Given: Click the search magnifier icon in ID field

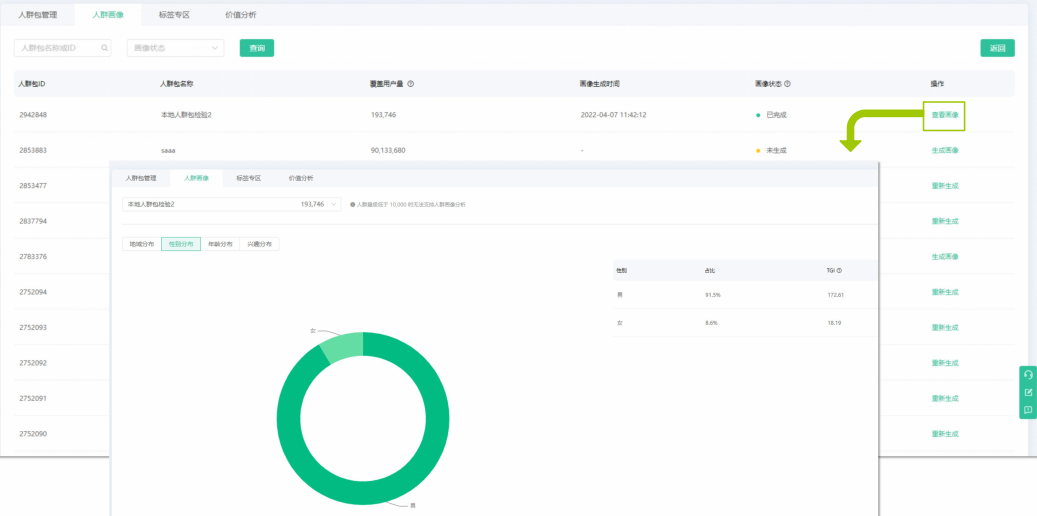Looking at the screenshot, I should (x=104, y=48).
